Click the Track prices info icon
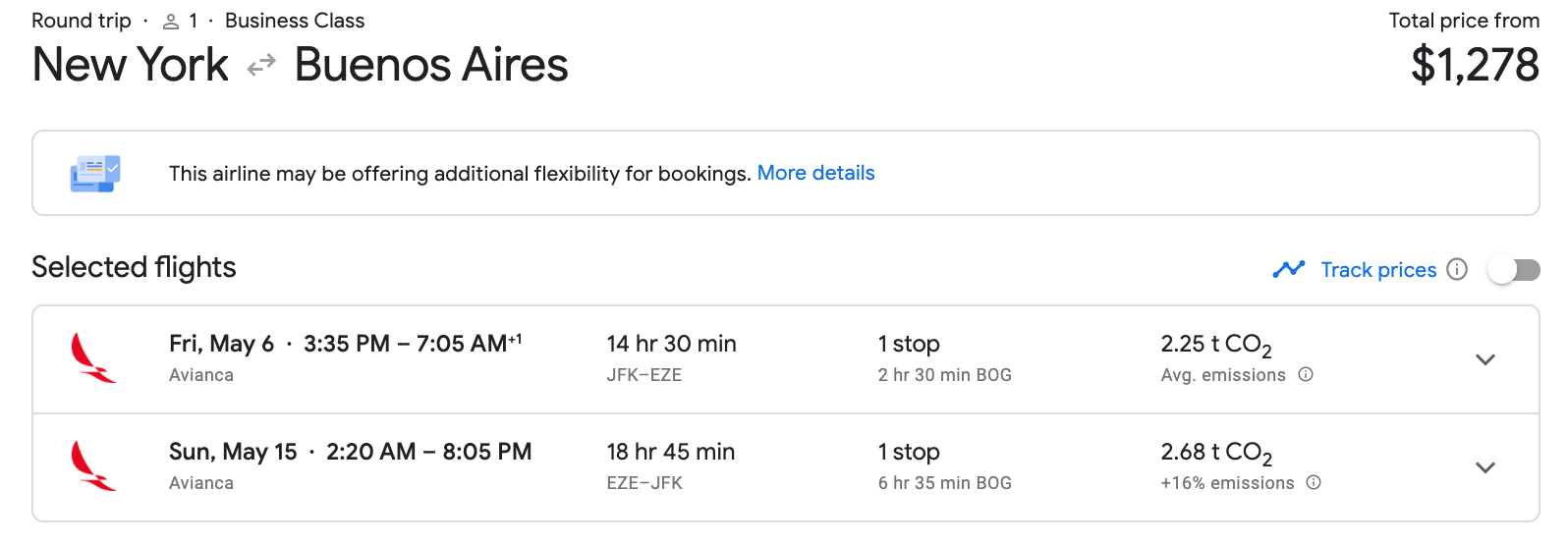1568x544 pixels. pos(1458,269)
